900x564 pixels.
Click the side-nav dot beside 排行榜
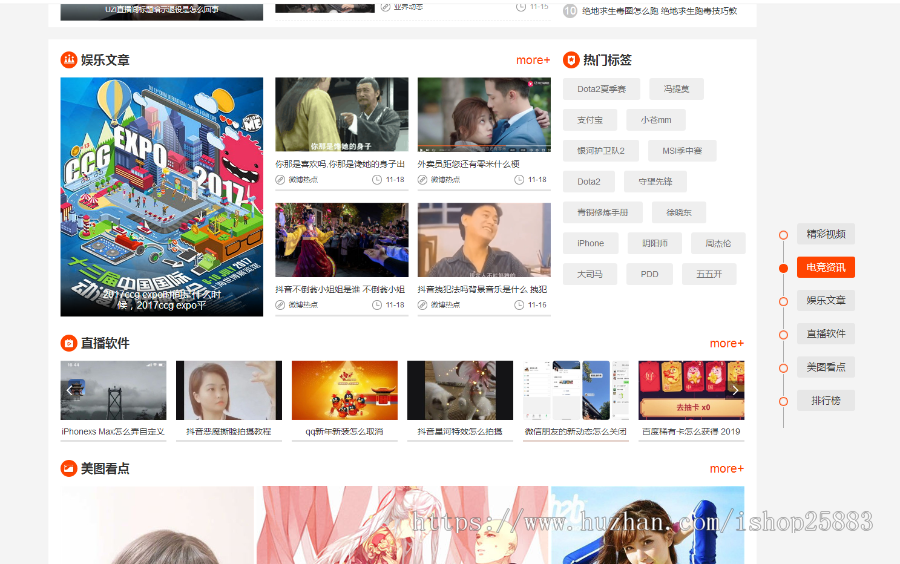pyautogui.click(x=783, y=402)
